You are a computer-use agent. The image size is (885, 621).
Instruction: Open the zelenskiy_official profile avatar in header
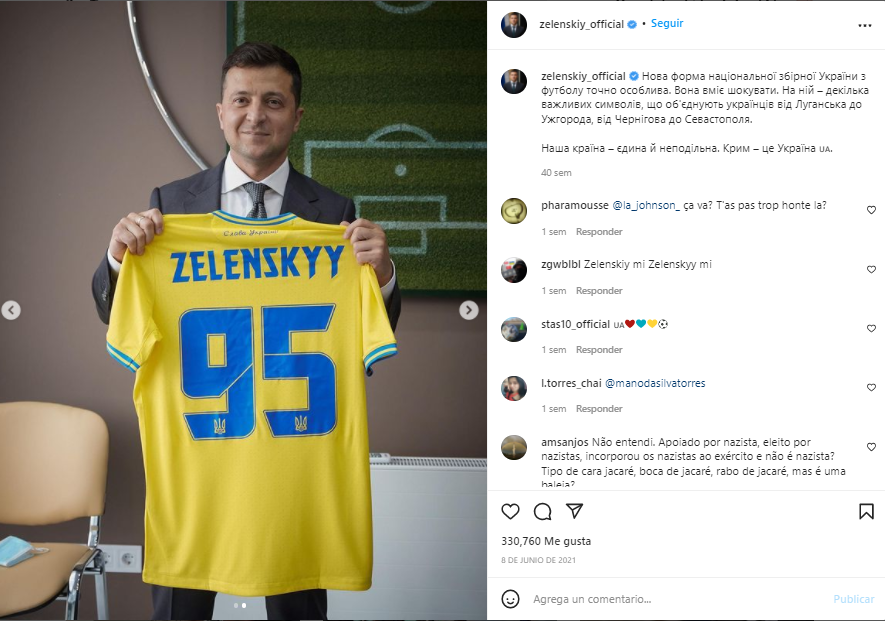(x=514, y=25)
